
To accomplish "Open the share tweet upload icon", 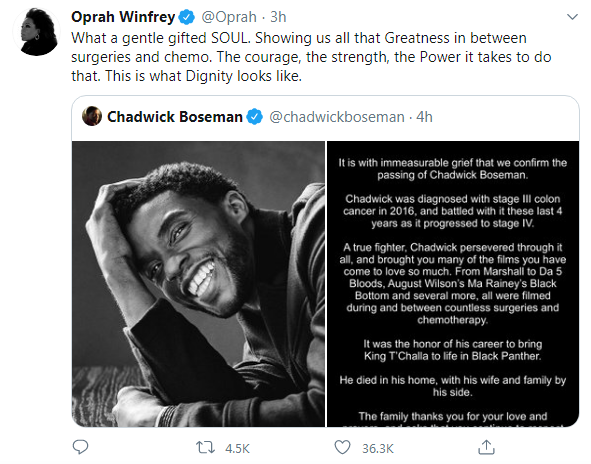I will tap(486, 447).
